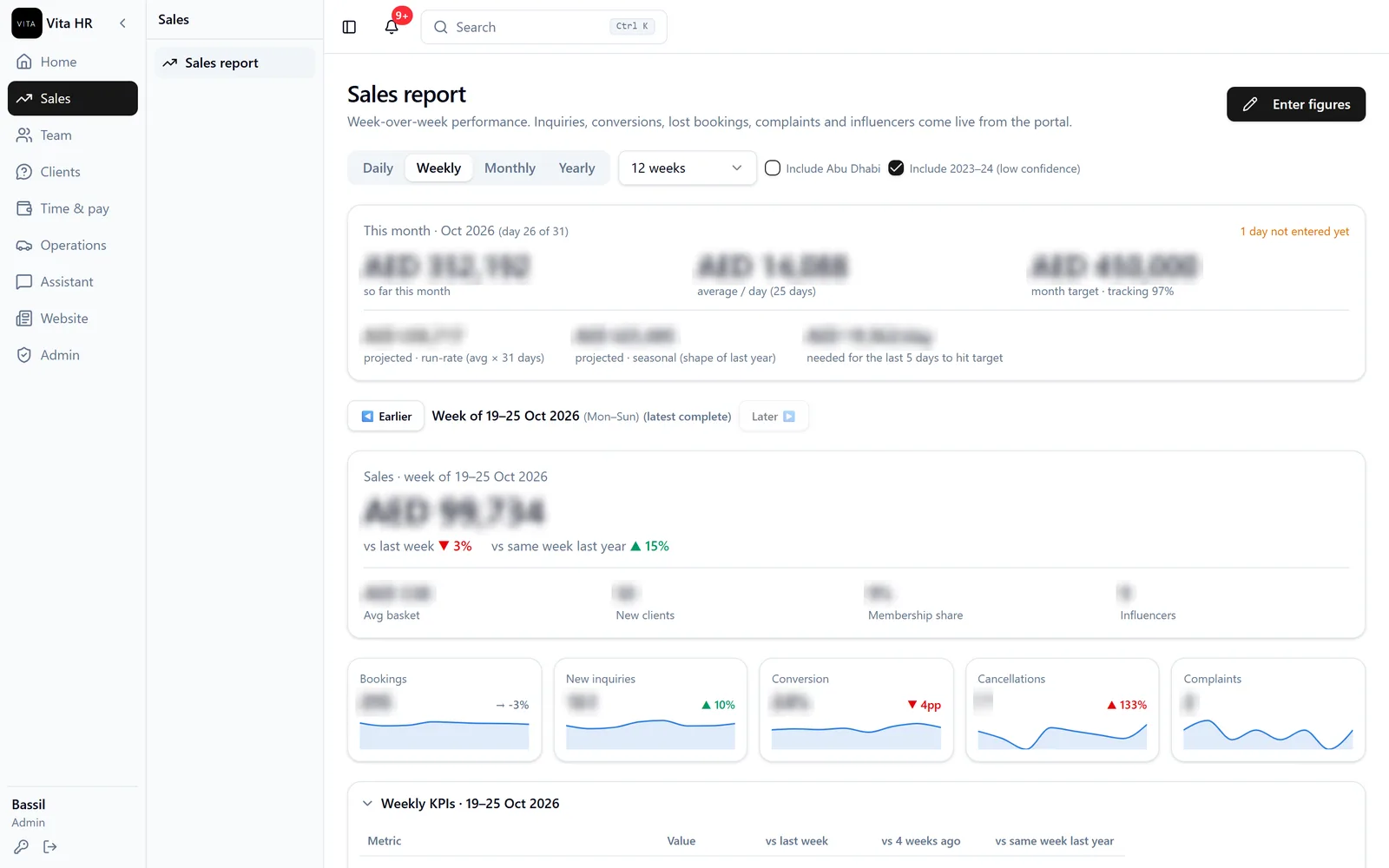Open notifications bell with 9+ badge
1389x868 pixels.
click(x=392, y=26)
